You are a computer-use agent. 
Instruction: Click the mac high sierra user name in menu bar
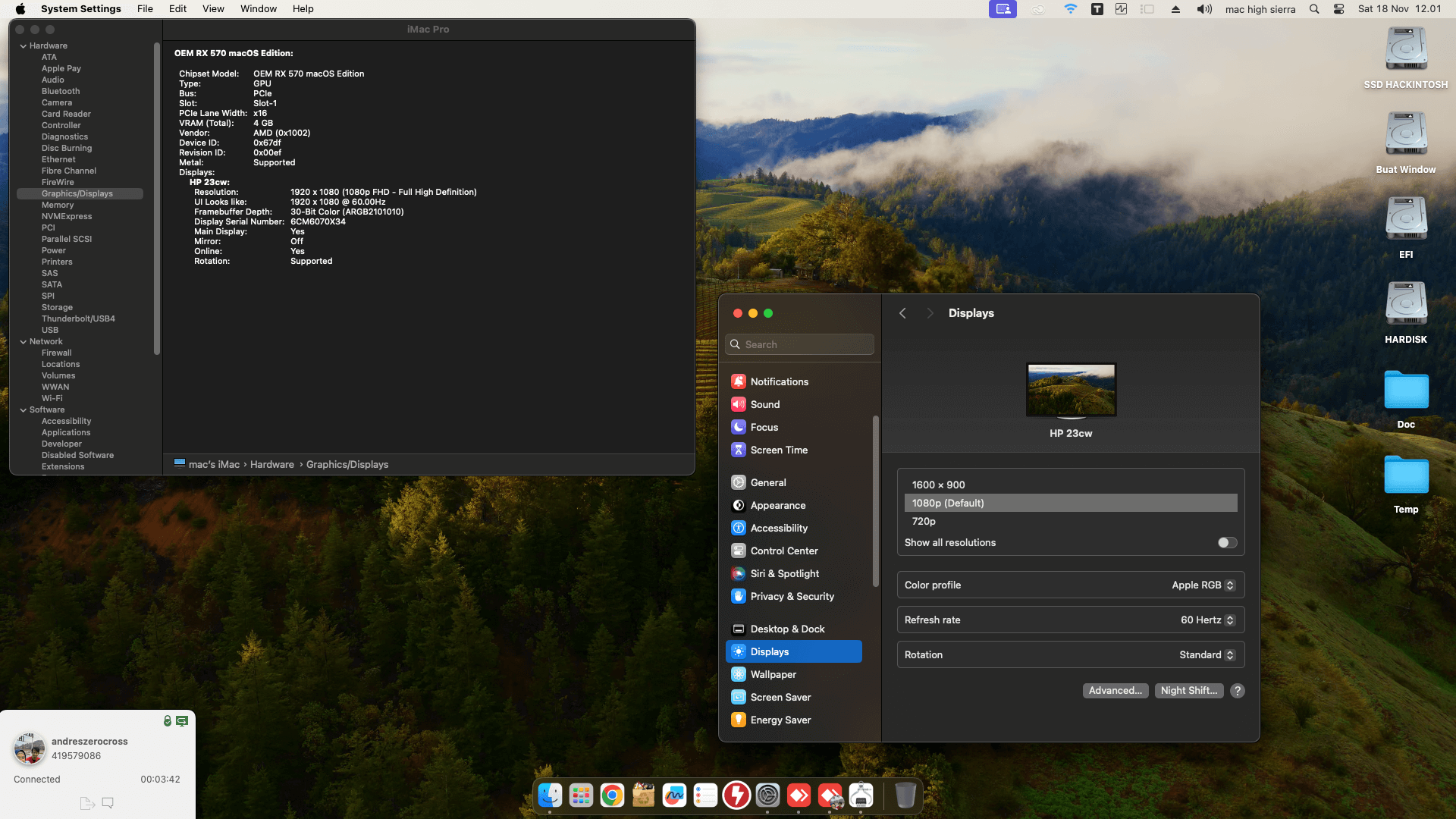tap(1260, 9)
